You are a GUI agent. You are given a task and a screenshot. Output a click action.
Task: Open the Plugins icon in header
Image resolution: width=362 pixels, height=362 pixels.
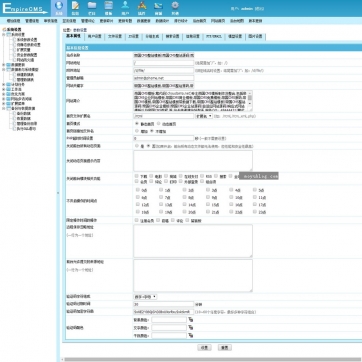[142, 7]
